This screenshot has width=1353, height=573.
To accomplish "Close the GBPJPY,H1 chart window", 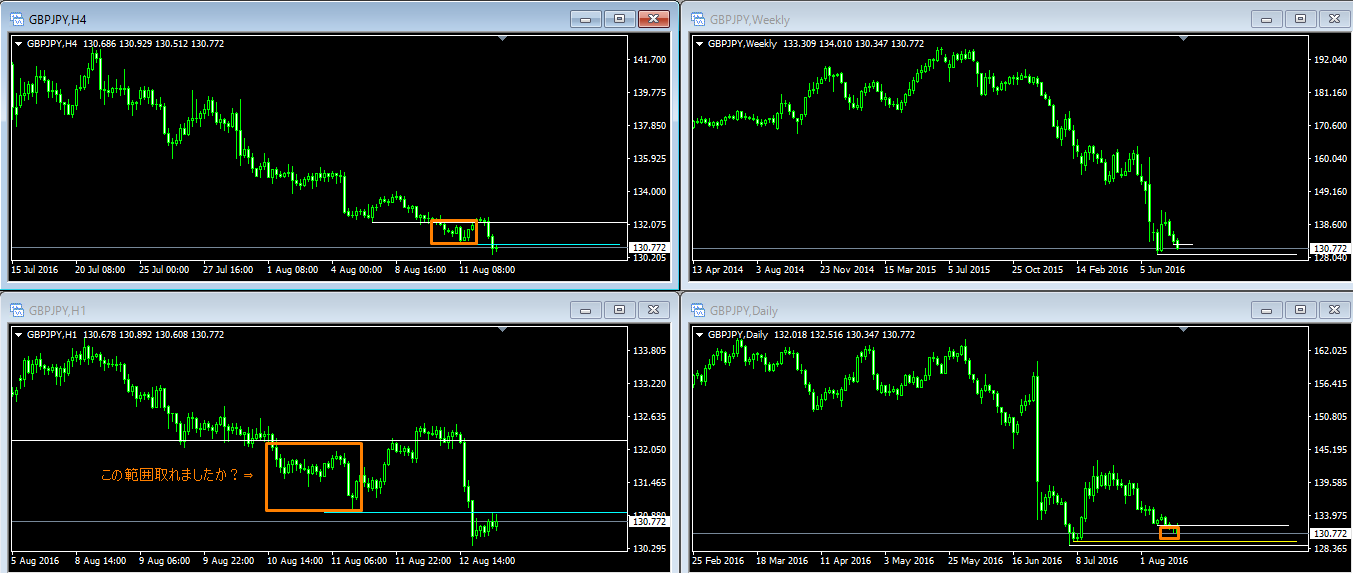I will pyautogui.click(x=653, y=310).
